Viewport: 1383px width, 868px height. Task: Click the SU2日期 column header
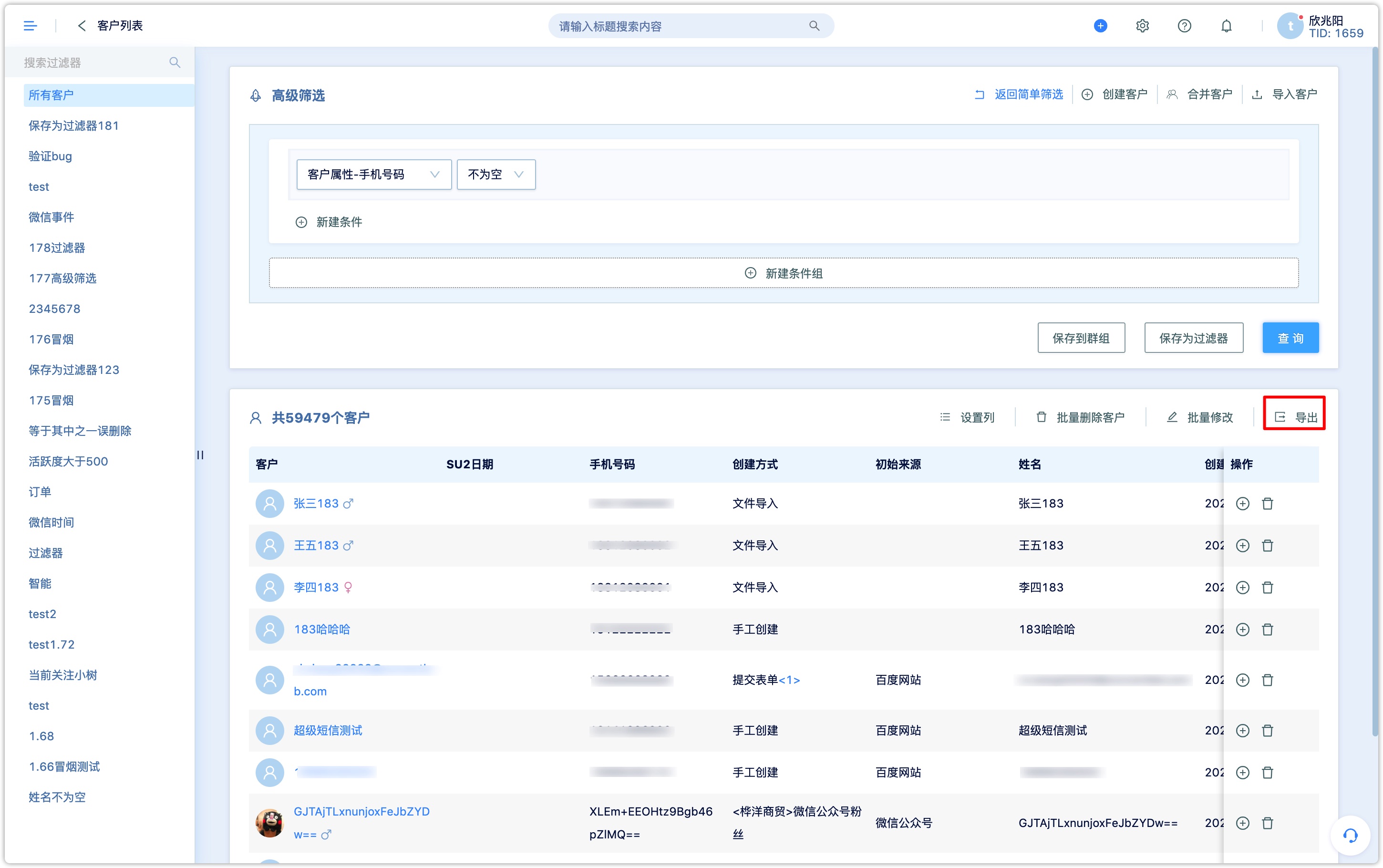tap(470, 465)
